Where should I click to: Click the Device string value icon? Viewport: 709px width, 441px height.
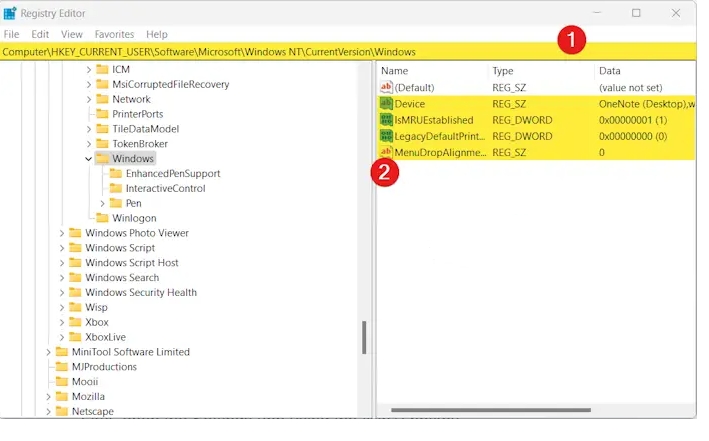click(386, 104)
